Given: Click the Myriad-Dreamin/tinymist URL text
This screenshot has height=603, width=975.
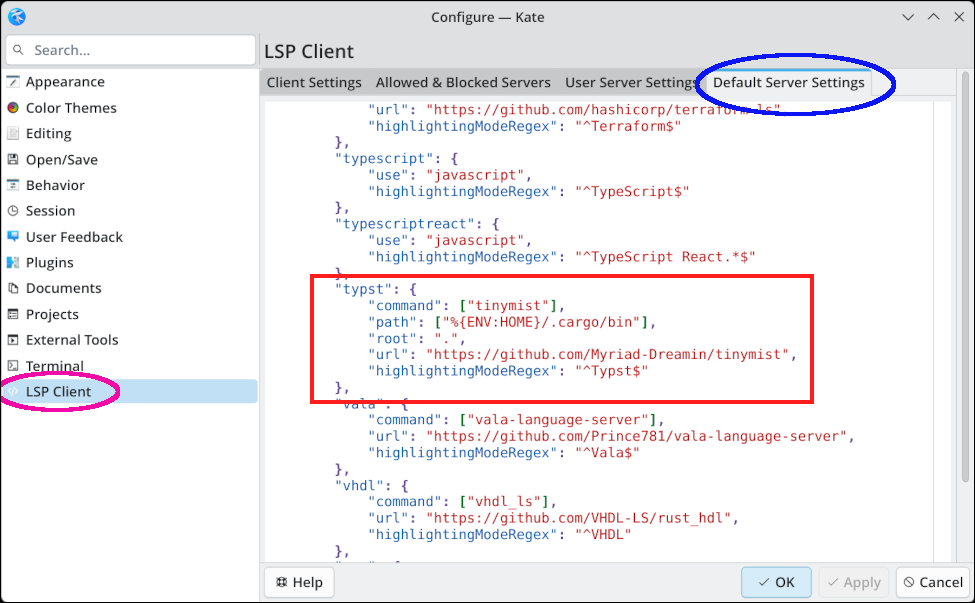Looking at the screenshot, I should 607,354.
